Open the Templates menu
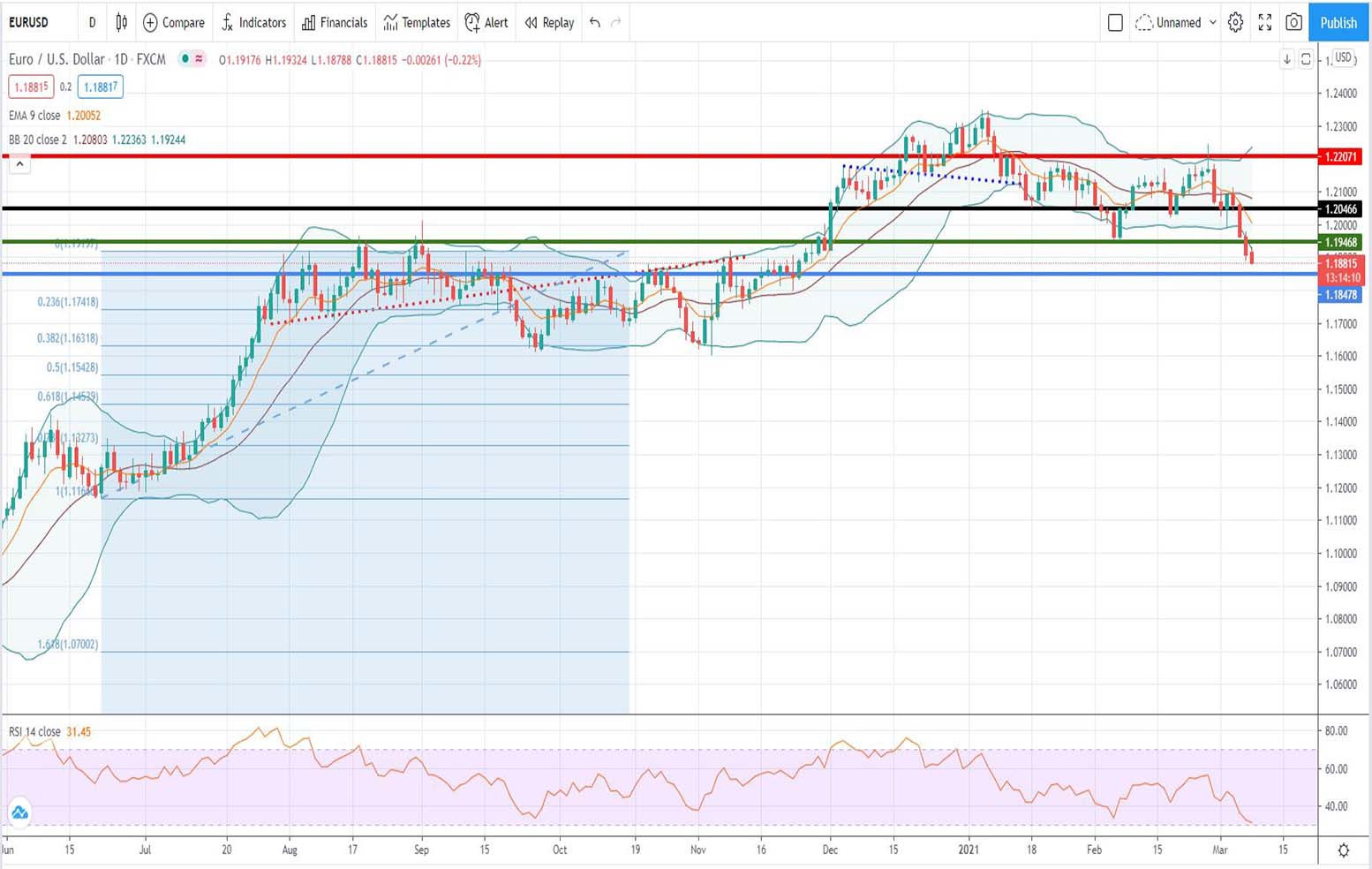 tap(417, 22)
